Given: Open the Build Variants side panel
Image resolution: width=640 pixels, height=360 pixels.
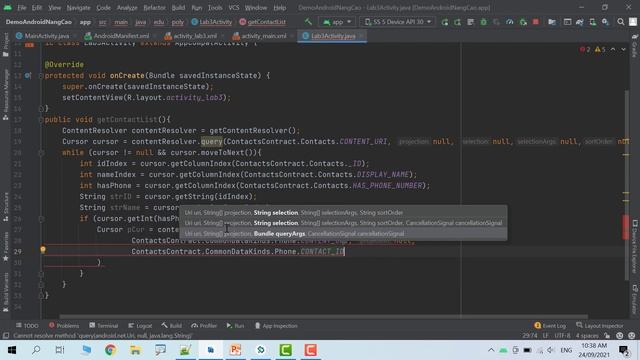Looking at the screenshot, I should pyautogui.click(x=5, y=292).
